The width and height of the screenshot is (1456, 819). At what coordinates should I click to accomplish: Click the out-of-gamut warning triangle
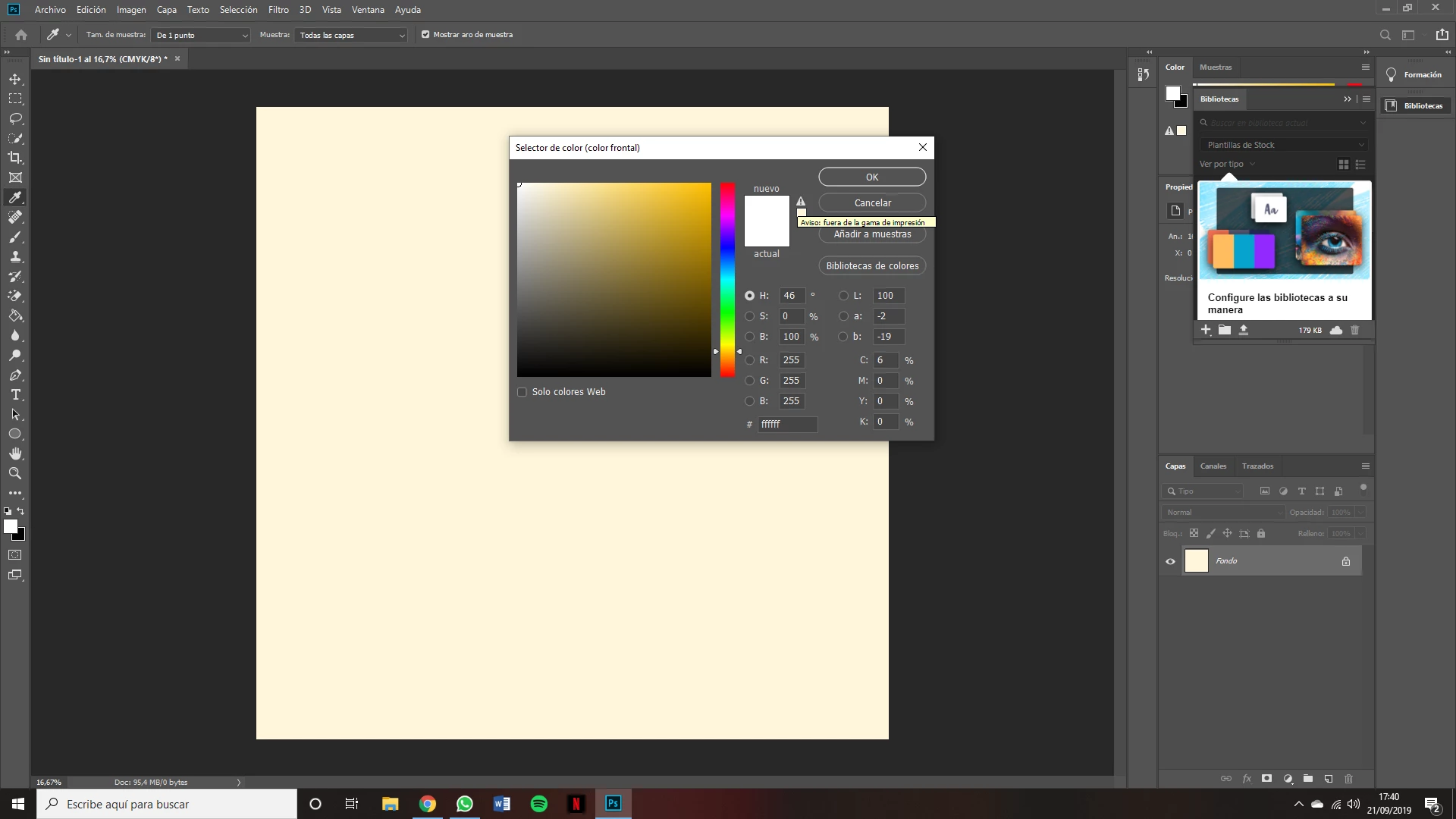pos(801,202)
